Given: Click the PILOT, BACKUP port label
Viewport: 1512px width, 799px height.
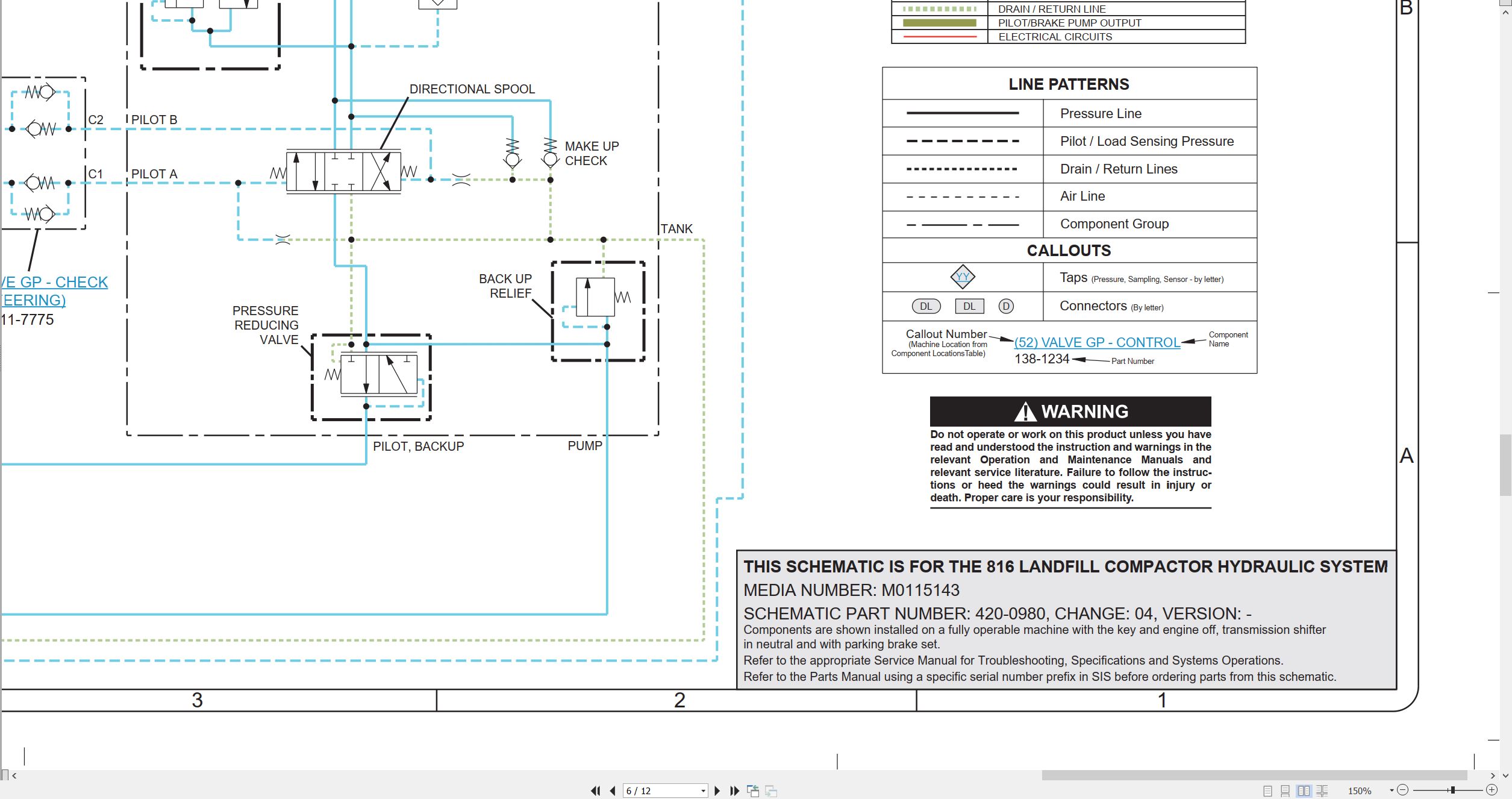Looking at the screenshot, I should coord(418,446).
